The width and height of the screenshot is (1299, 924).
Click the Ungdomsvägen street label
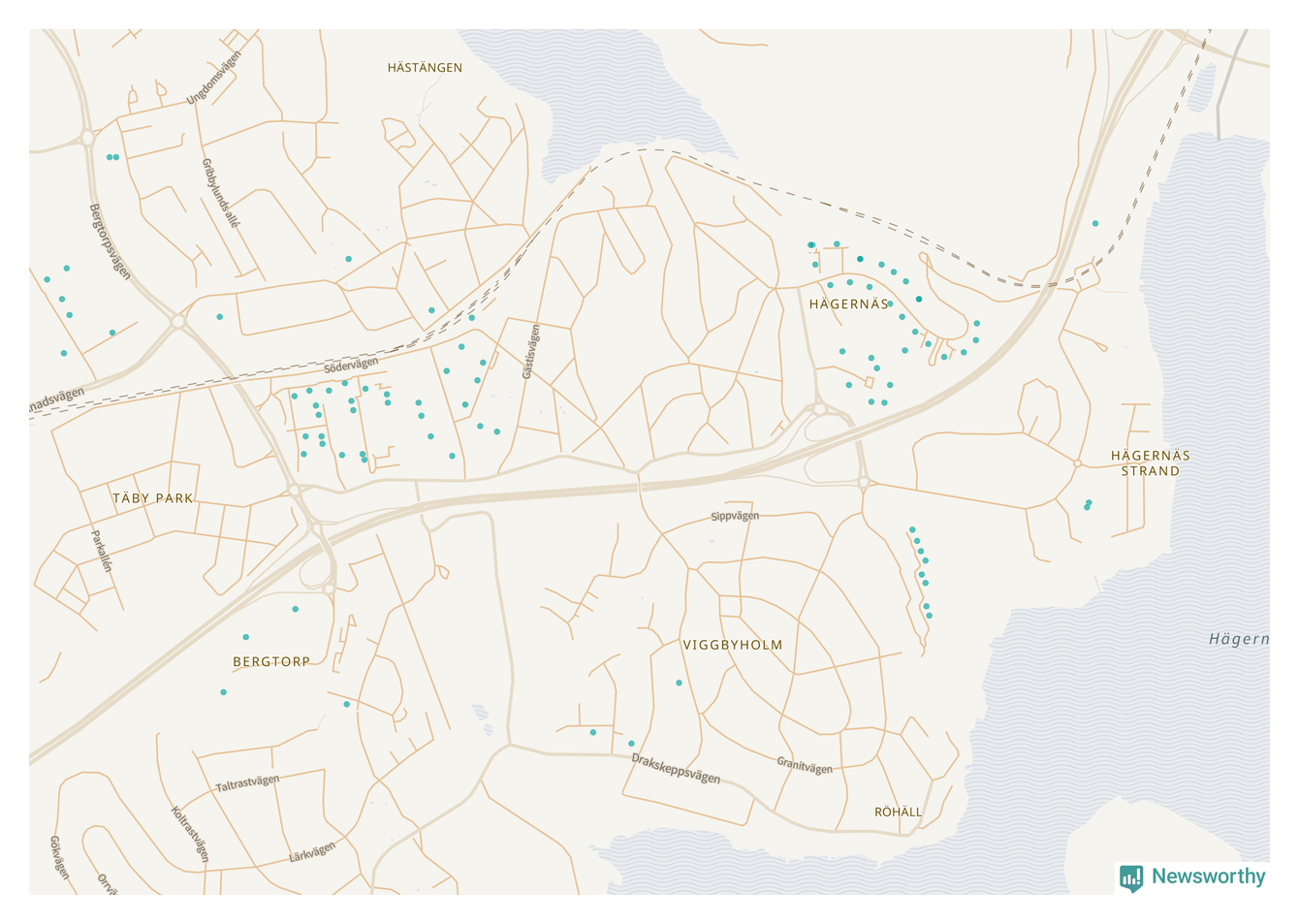213,78
